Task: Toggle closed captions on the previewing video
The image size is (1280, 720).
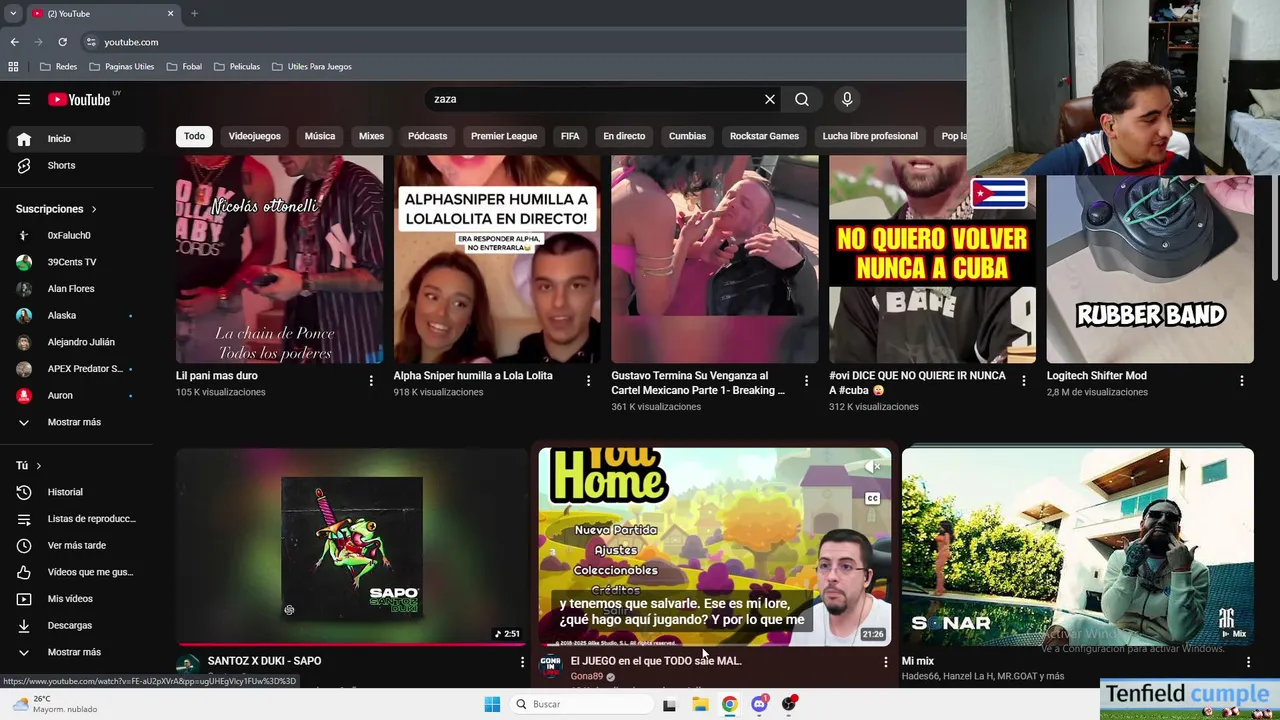Action: point(872,498)
